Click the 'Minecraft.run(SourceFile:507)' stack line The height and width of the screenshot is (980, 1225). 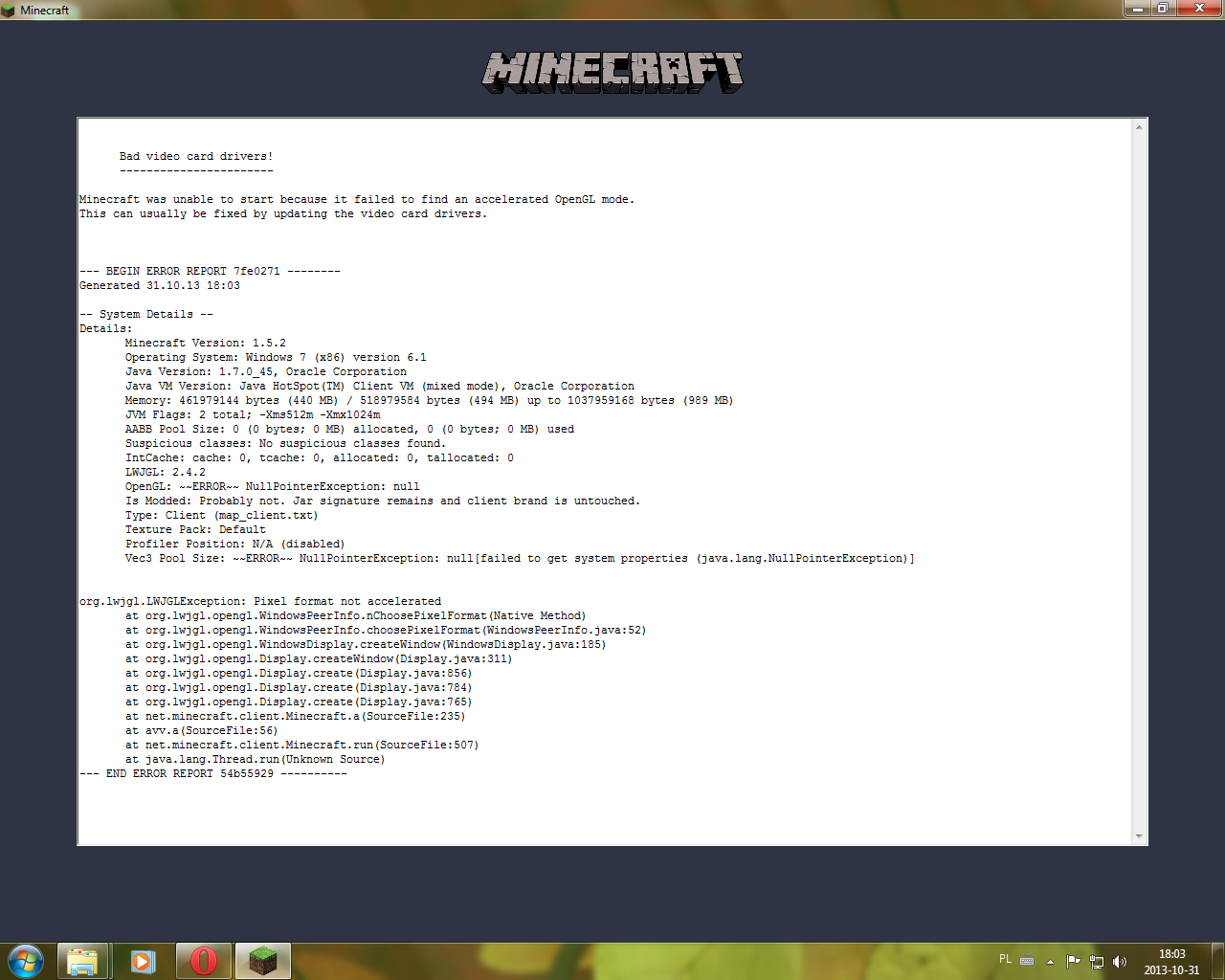[x=302, y=745]
